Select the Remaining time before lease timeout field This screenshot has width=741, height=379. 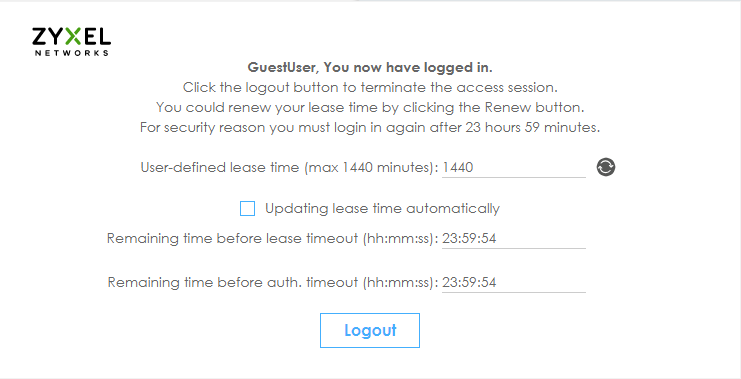click(514, 238)
